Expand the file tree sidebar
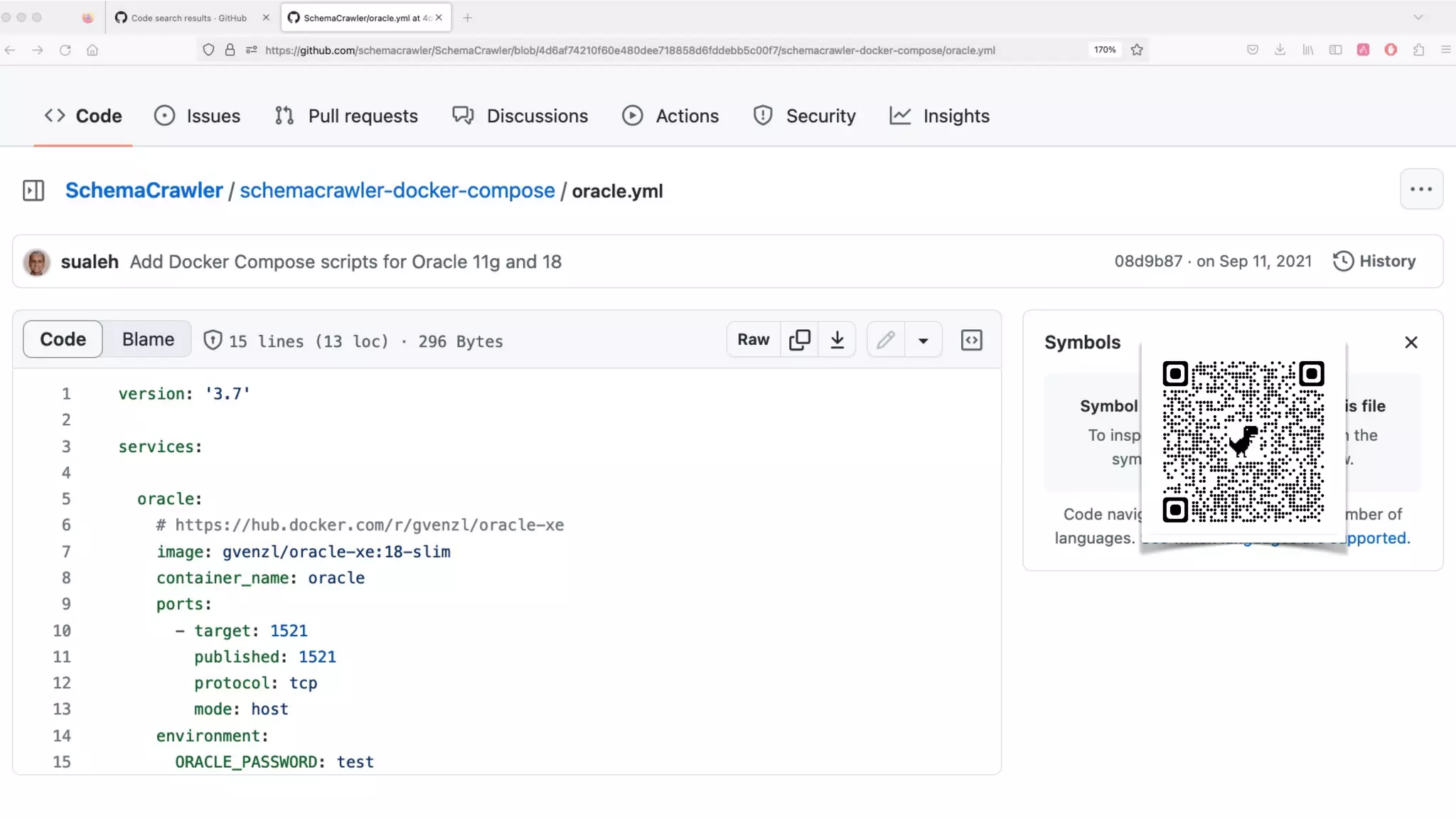1456x819 pixels. 33,191
